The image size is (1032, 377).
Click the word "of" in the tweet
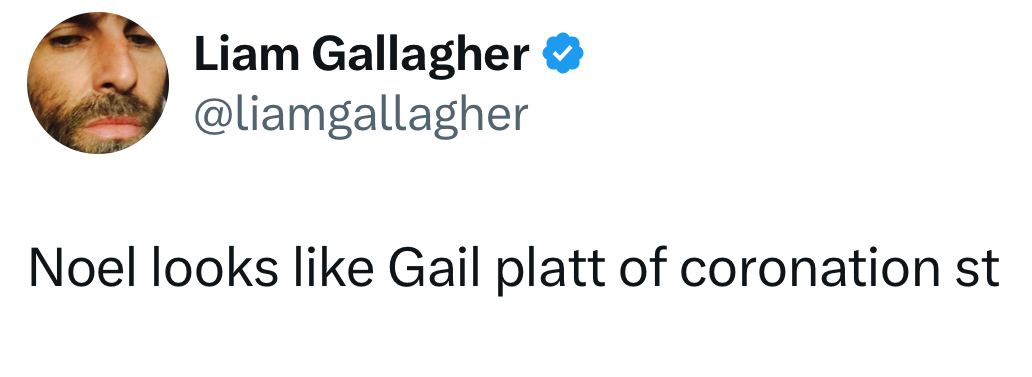(x=642, y=268)
